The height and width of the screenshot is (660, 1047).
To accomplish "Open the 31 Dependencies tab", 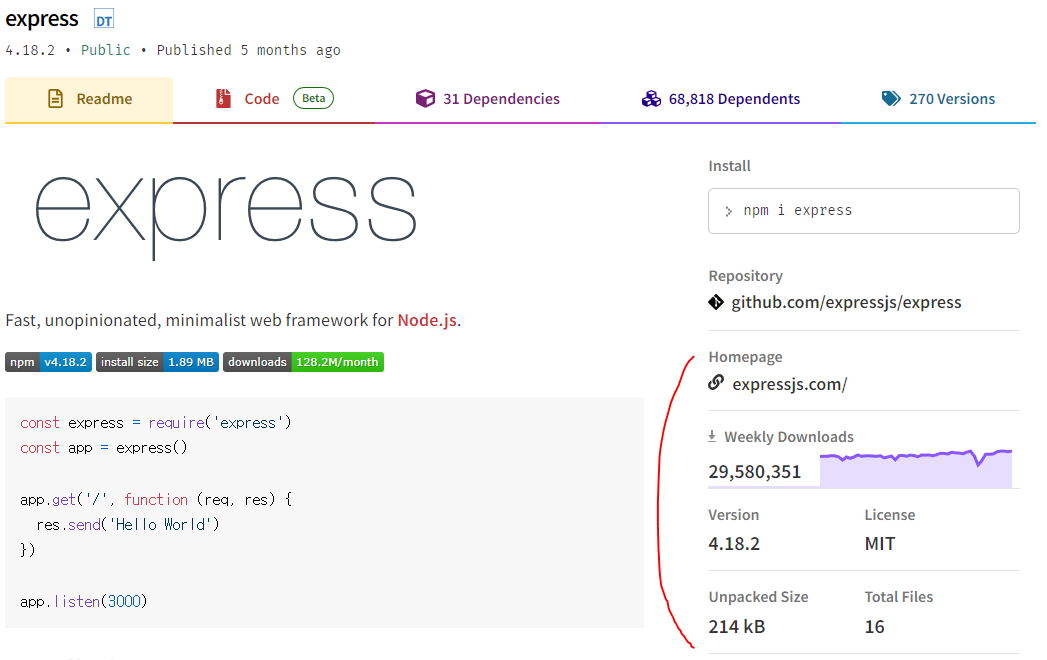I will (487, 100).
